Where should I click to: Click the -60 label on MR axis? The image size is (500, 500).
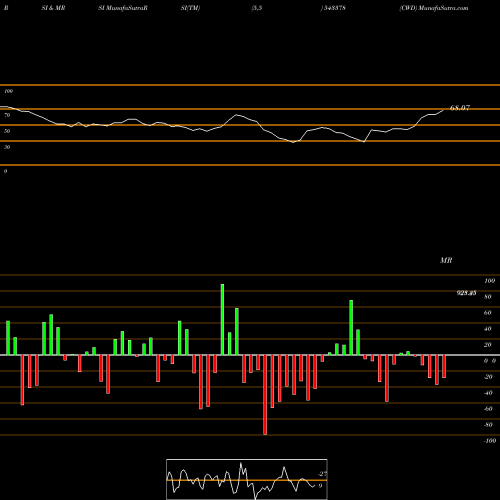488,409
